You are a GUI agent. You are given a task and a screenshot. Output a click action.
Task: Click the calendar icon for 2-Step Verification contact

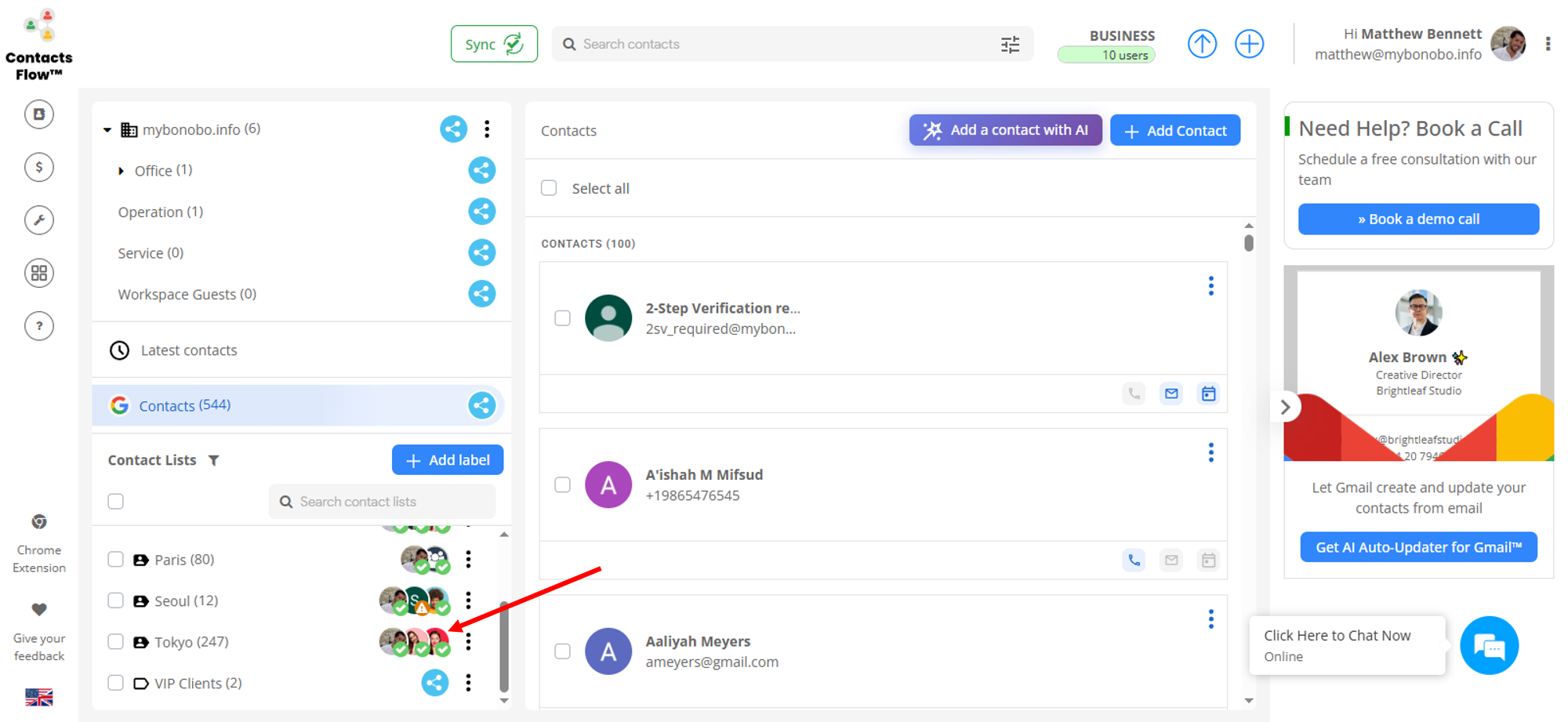[1208, 394]
